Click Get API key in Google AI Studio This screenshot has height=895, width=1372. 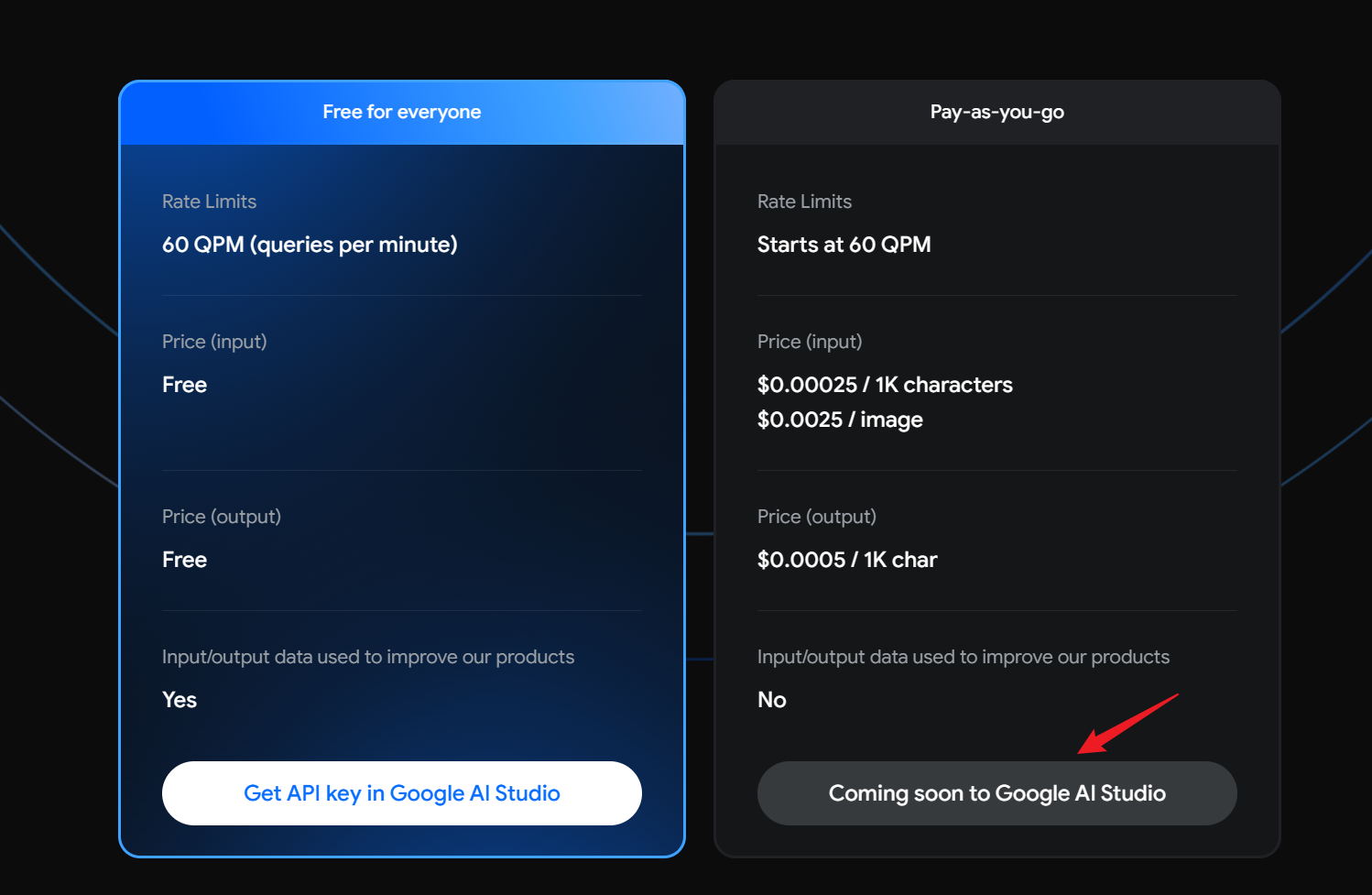tap(401, 793)
